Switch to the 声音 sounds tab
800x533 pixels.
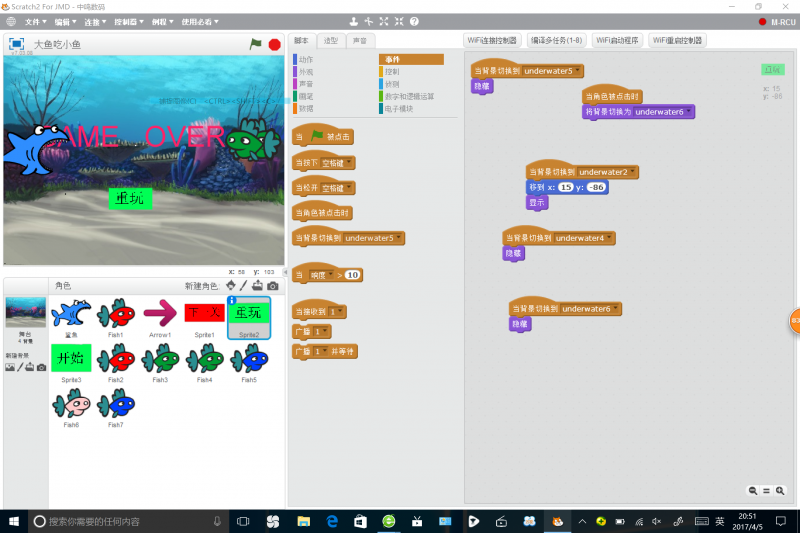tap(360, 40)
